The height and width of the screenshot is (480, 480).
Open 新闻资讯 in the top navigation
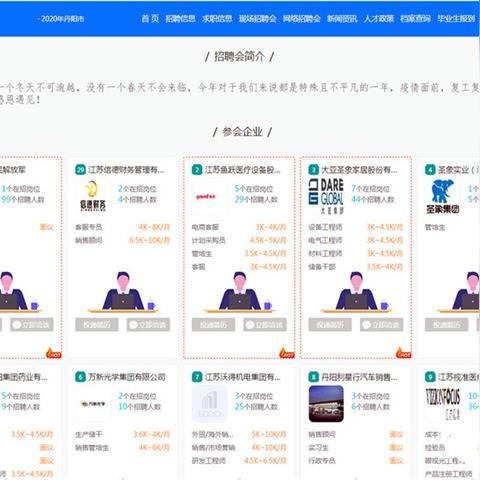coord(342,19)
